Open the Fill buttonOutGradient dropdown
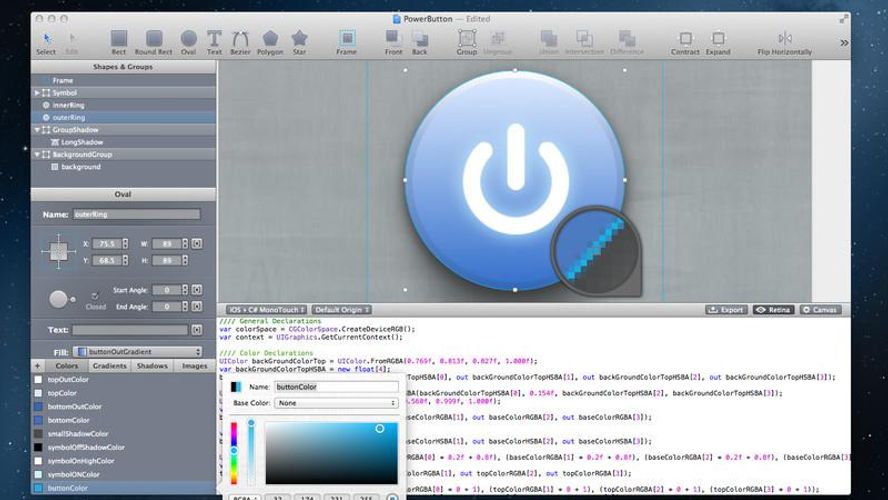The height and width of the screenshot is (500, 888). (138, 352)
